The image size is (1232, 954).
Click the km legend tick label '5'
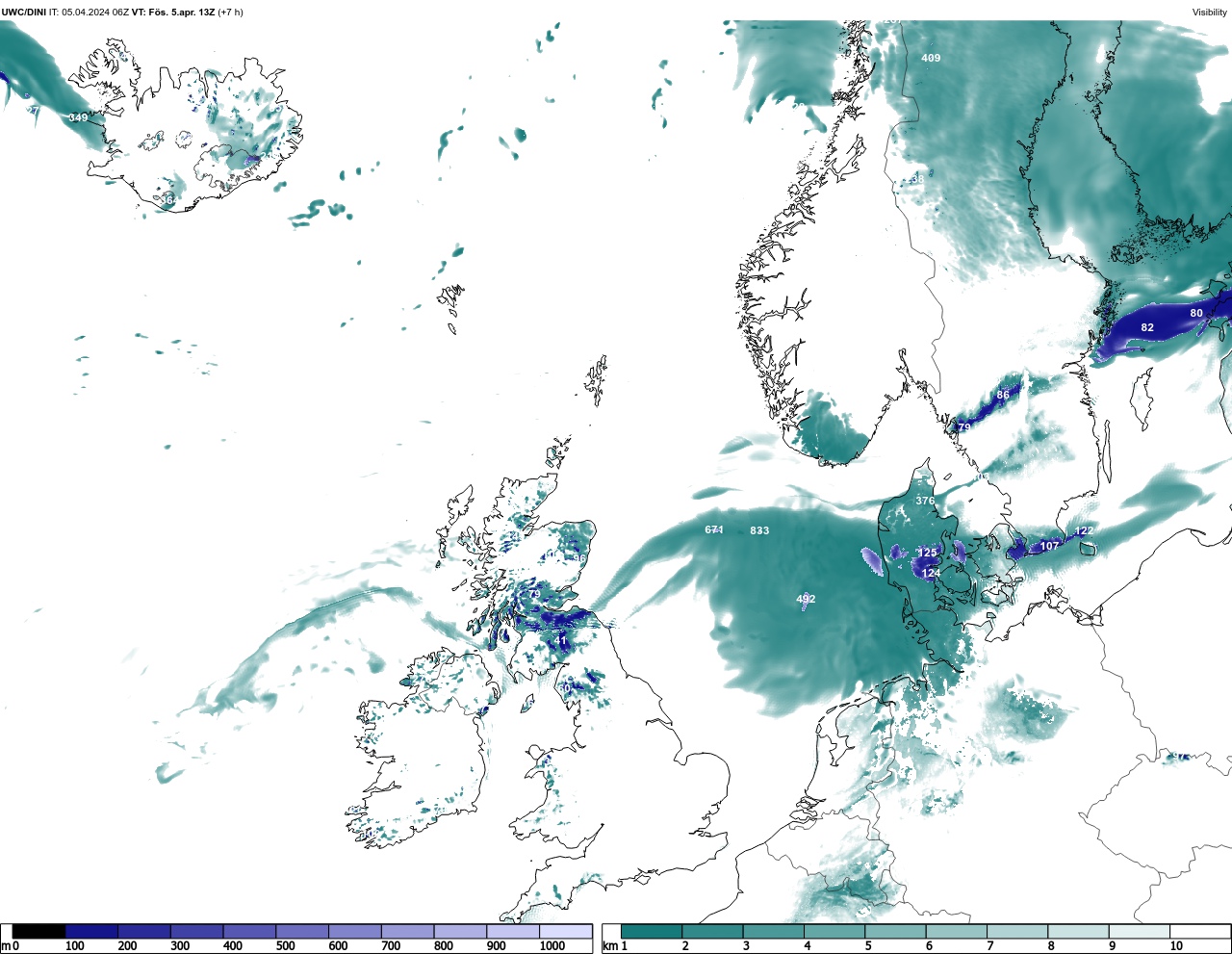click(868, 945)
